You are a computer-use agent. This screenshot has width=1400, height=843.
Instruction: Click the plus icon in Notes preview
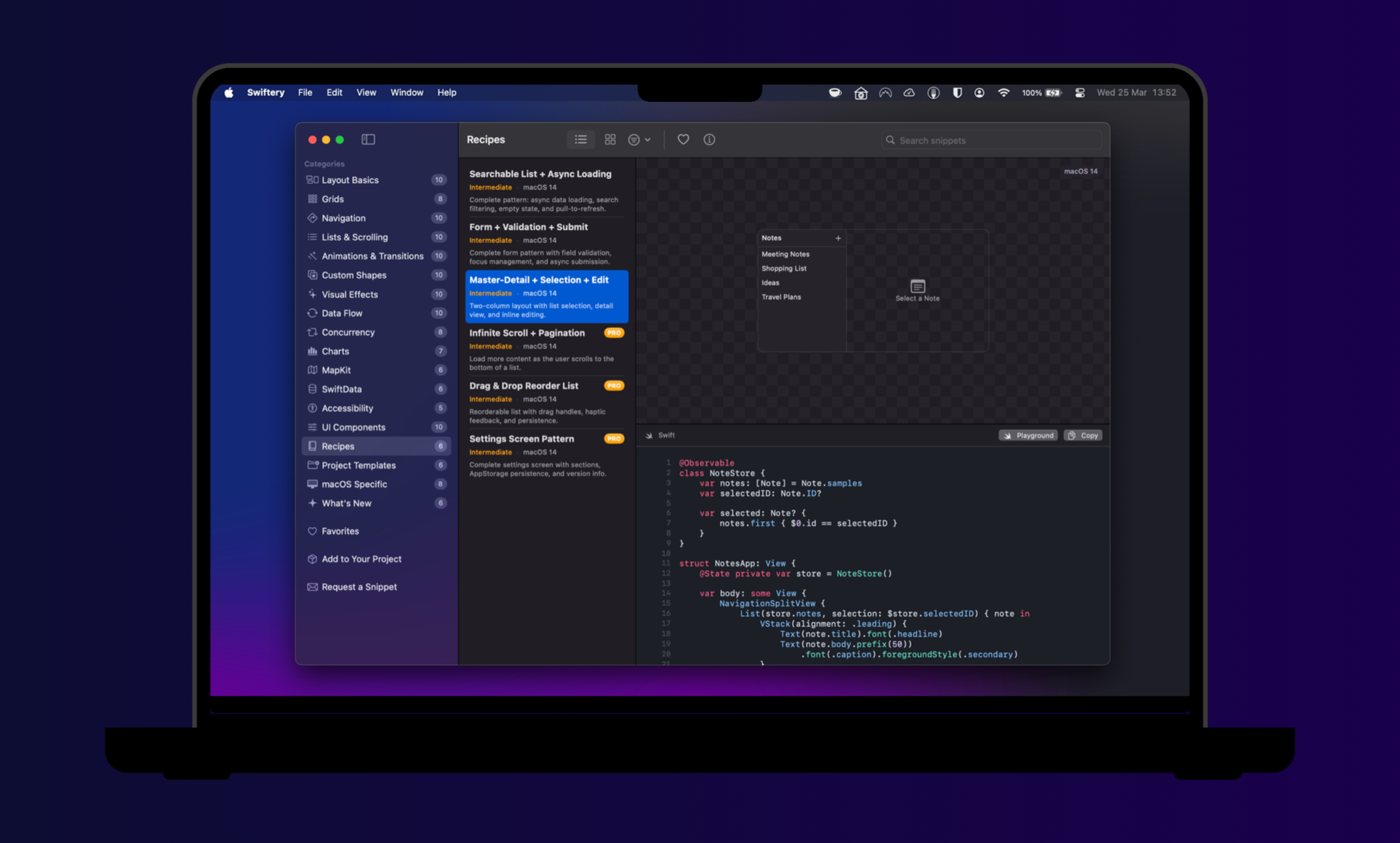click(x=838, y=238)
